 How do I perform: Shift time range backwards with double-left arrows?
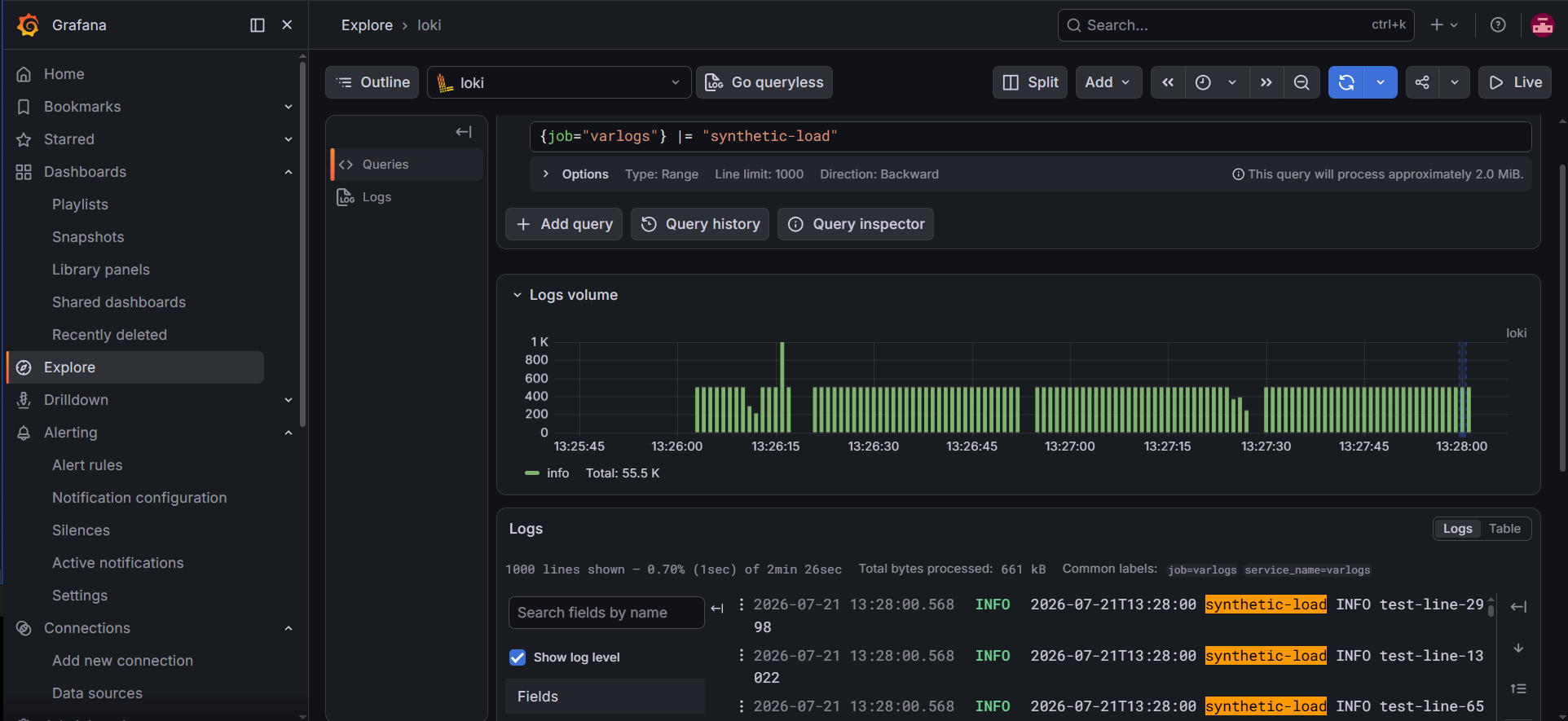tap(1168, 82)
